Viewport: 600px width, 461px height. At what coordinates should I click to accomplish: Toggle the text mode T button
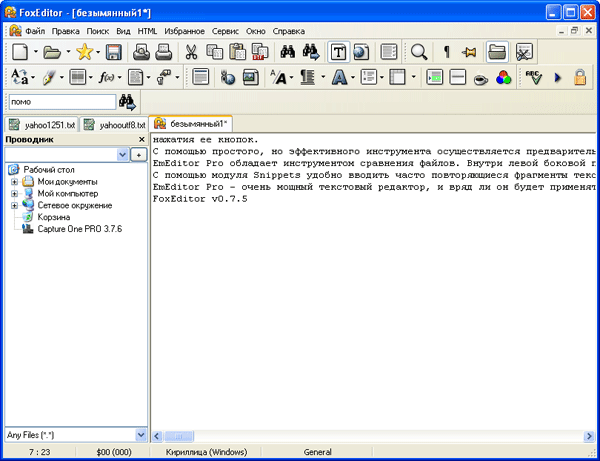[x=338, y=52]
